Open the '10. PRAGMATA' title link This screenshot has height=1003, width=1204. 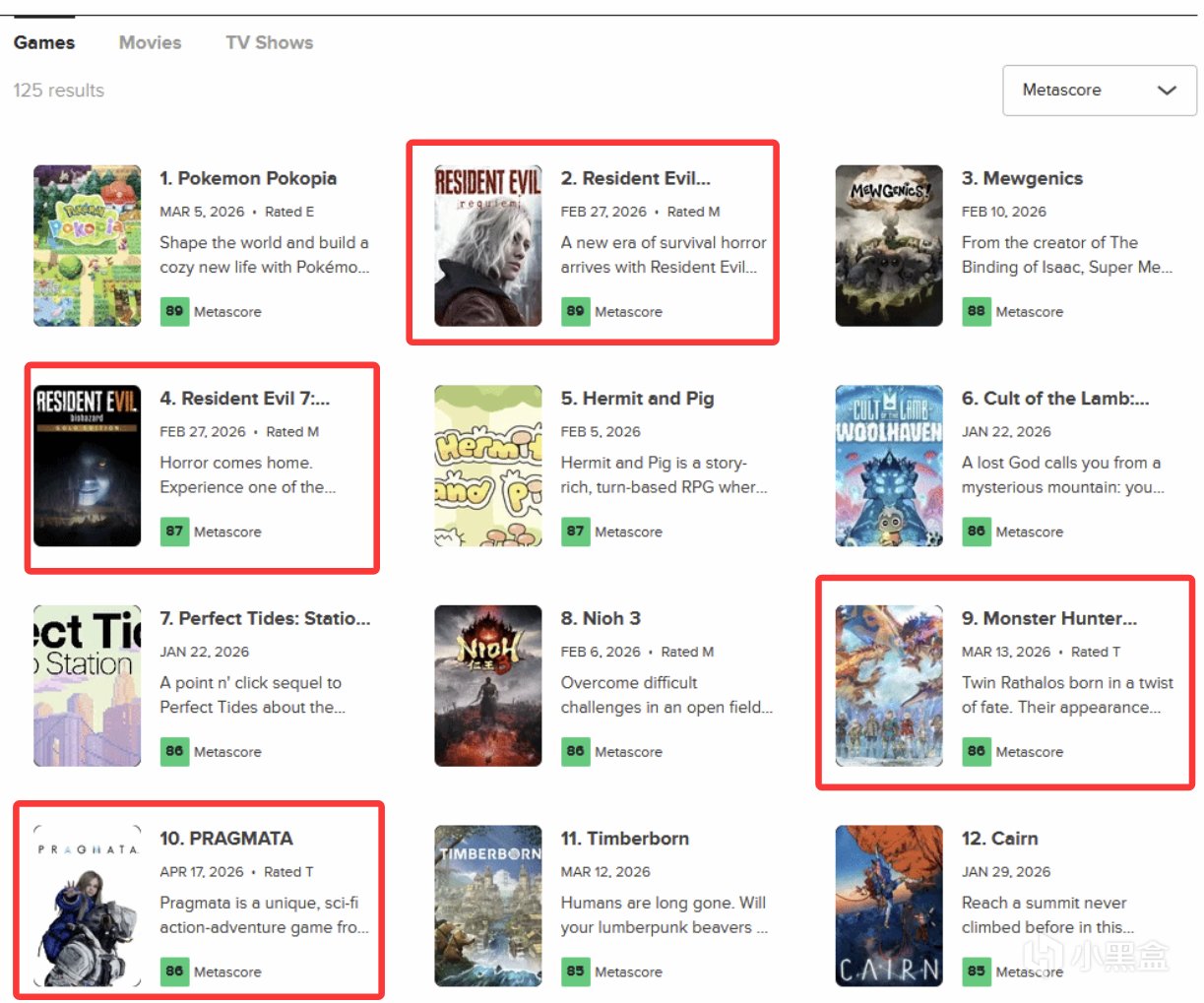coord(226,839)
